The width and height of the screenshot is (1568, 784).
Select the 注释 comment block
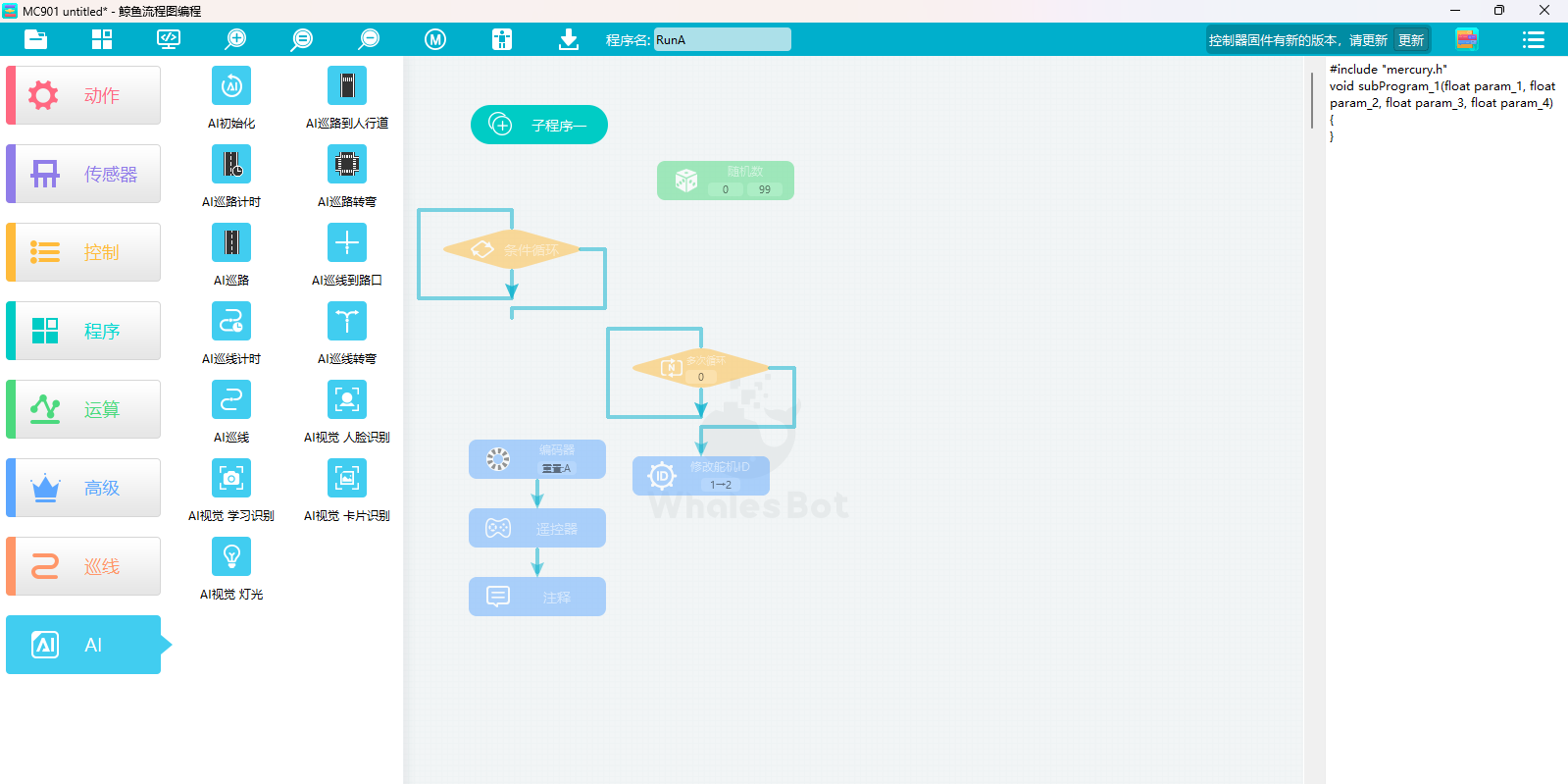click(x=537, y=597)
